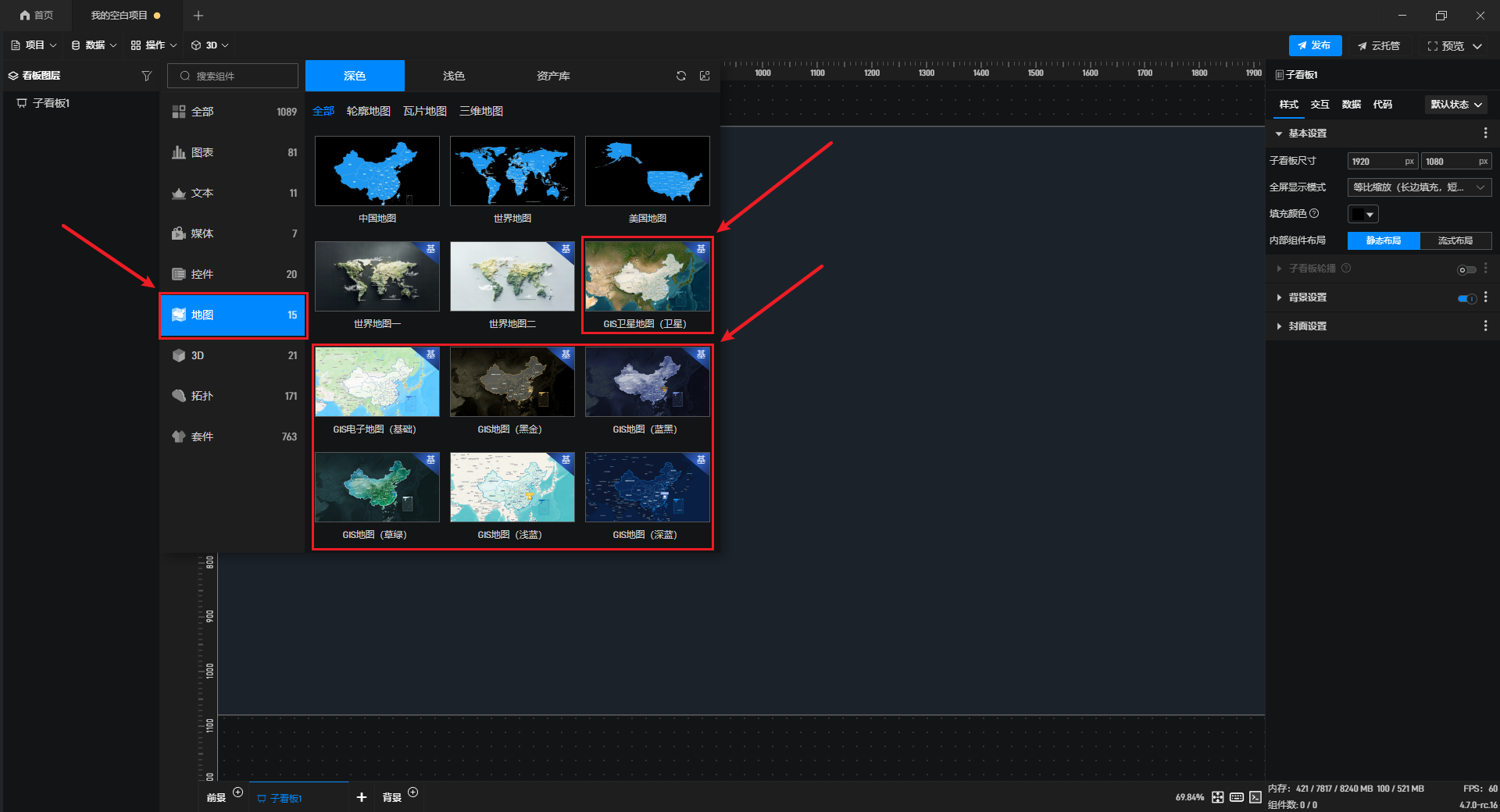The width and height of the screenshot is (1500, 812).
Task: Click the add foreground plus icon
Action: click(x=238, y=792)
